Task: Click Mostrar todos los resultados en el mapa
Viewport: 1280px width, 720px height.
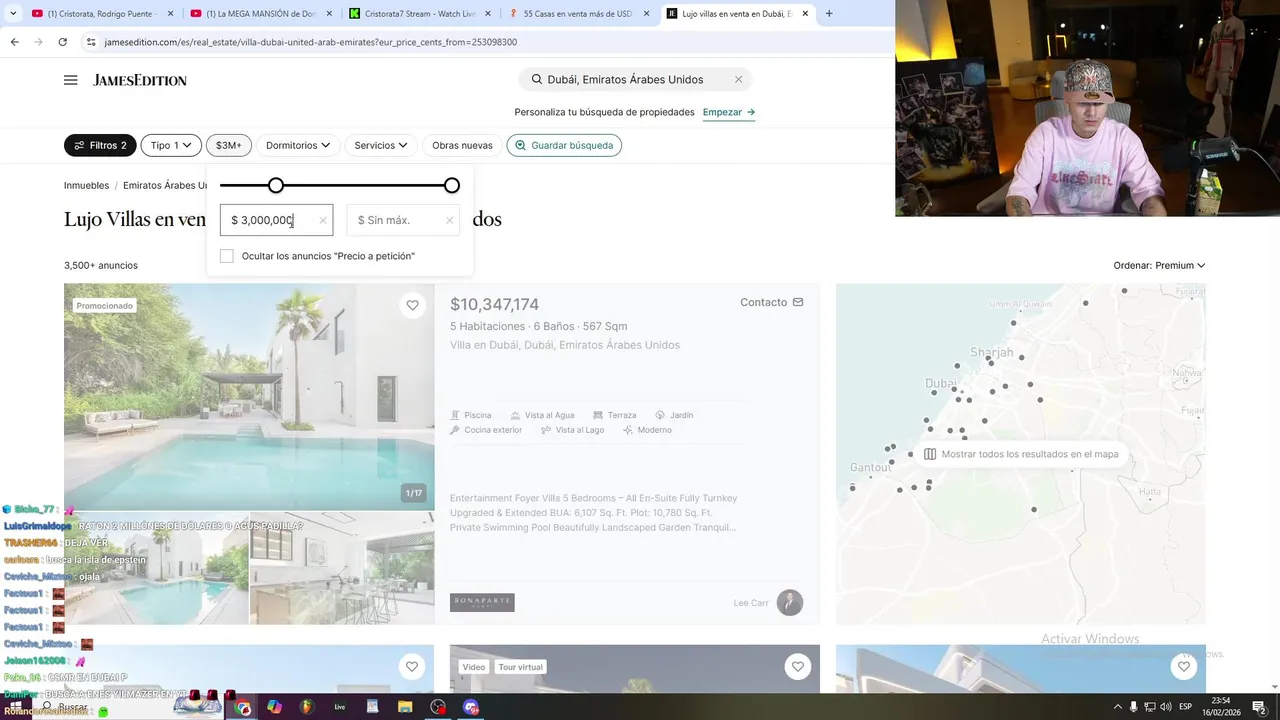Action: 1020,454
